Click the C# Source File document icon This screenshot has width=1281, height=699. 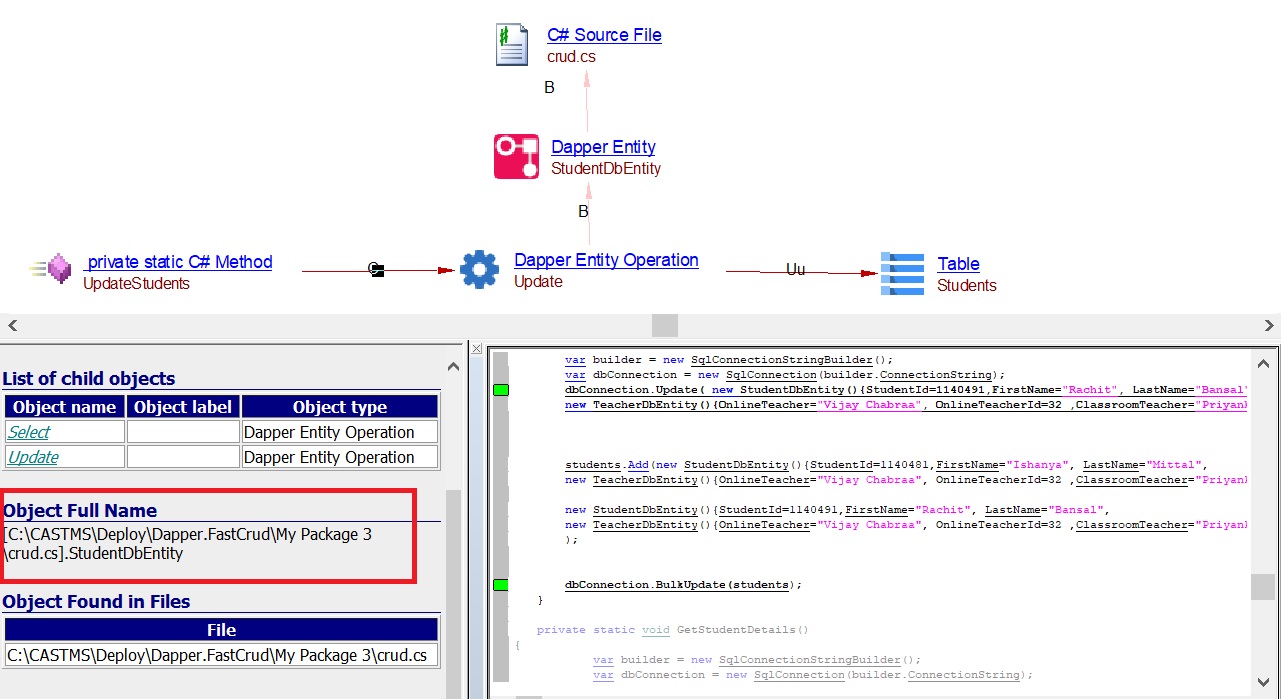(512, 45)
